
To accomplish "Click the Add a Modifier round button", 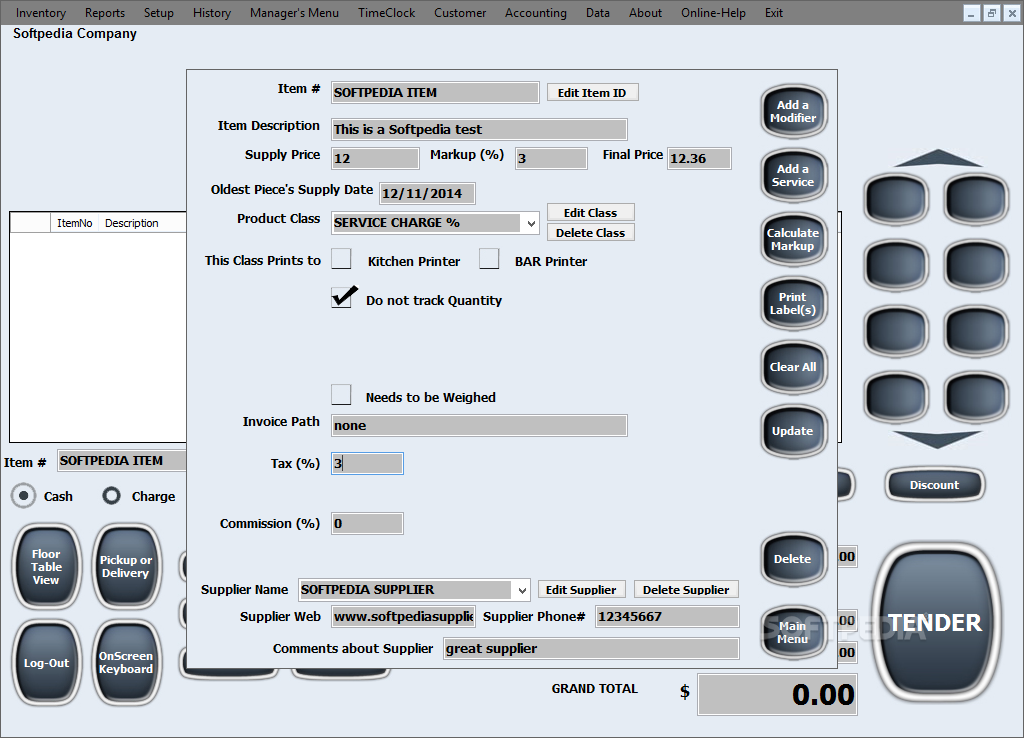I will click(793, 112).
